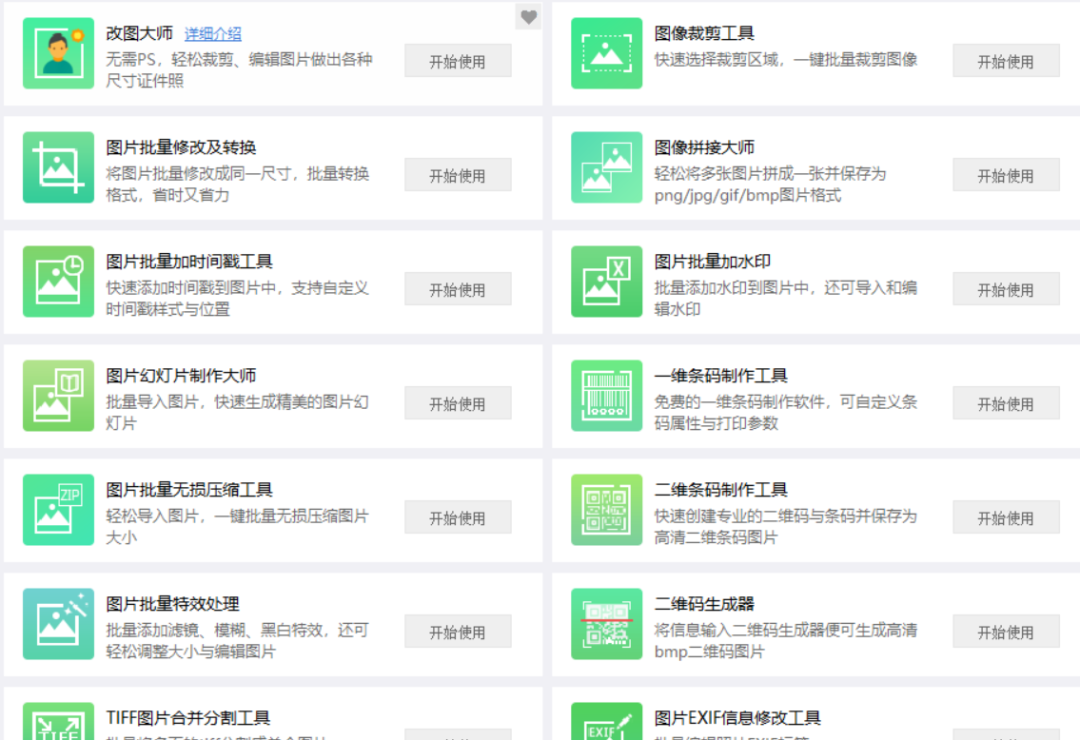Launch 二维码生成器 via 开始使用 button
1080x740 pixels.
(x=1005, y=631)
